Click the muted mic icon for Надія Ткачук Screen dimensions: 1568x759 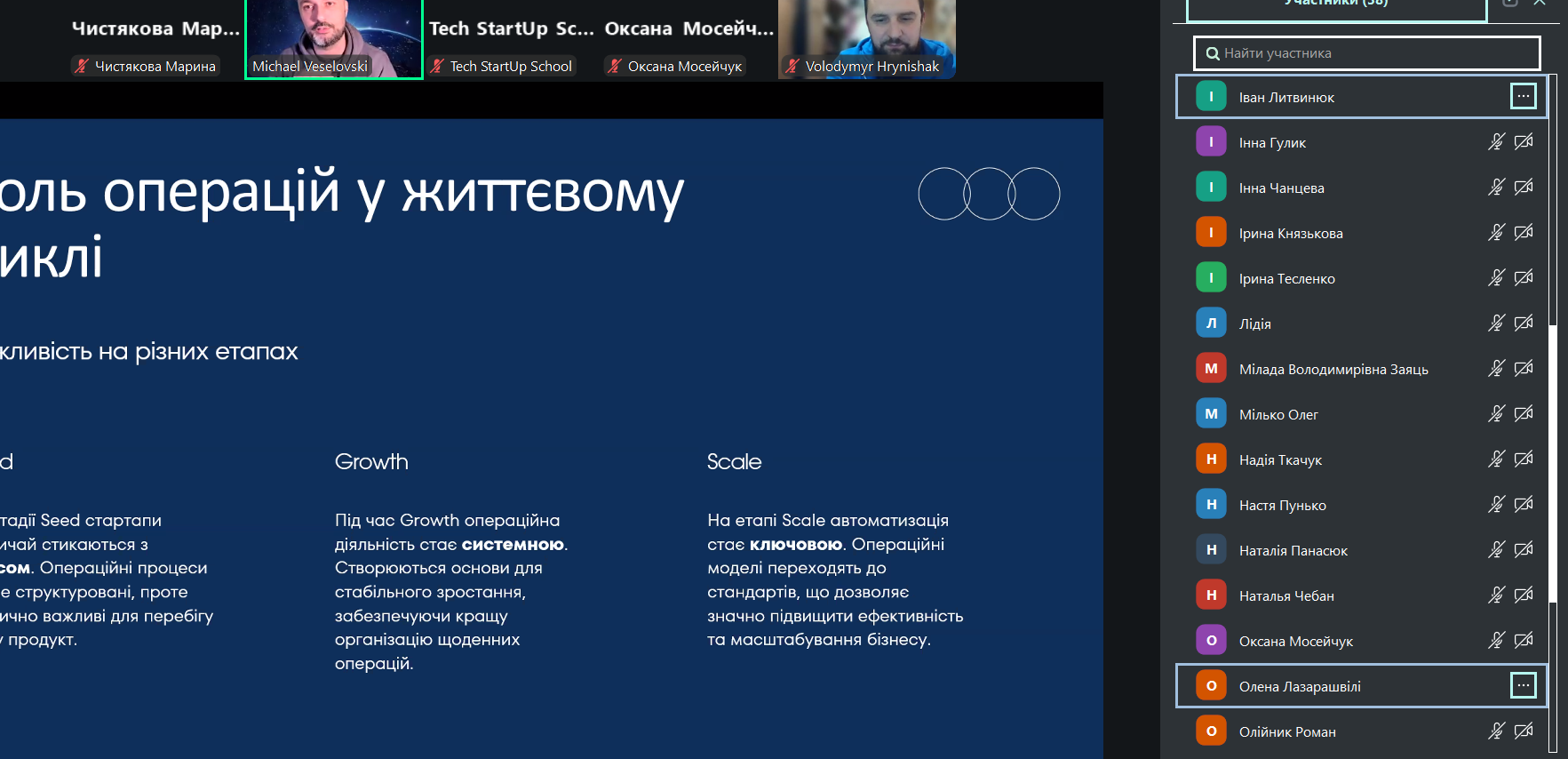click(x=1496, y=459)
